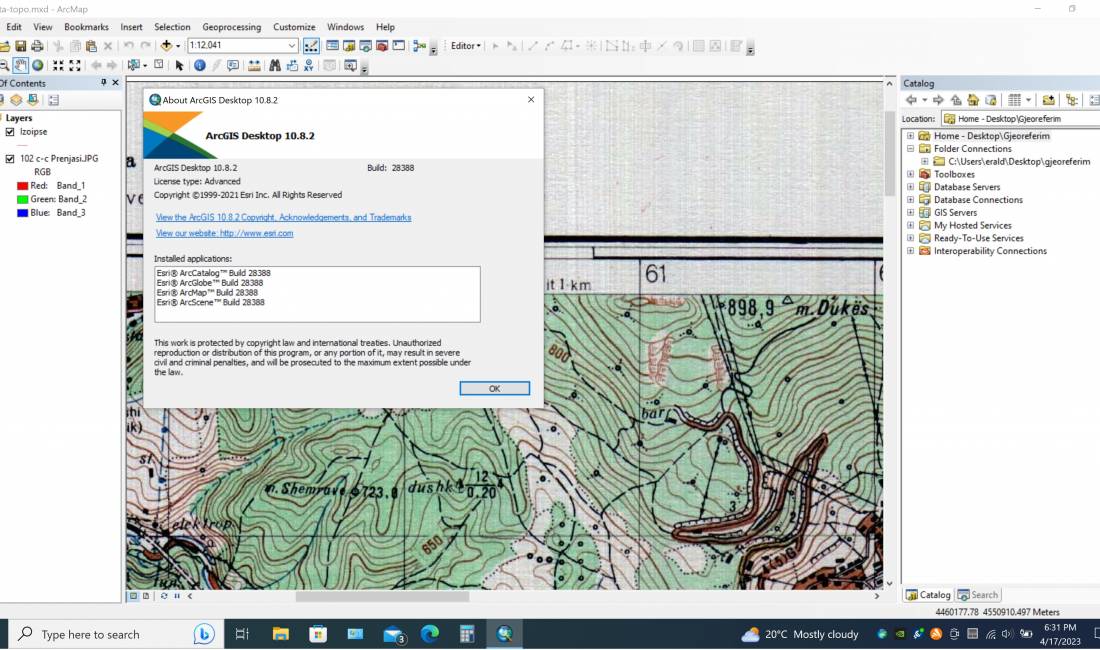Toggle the 102 c-c Prenjasi.JPG layer checkbox

pos(10,158)
